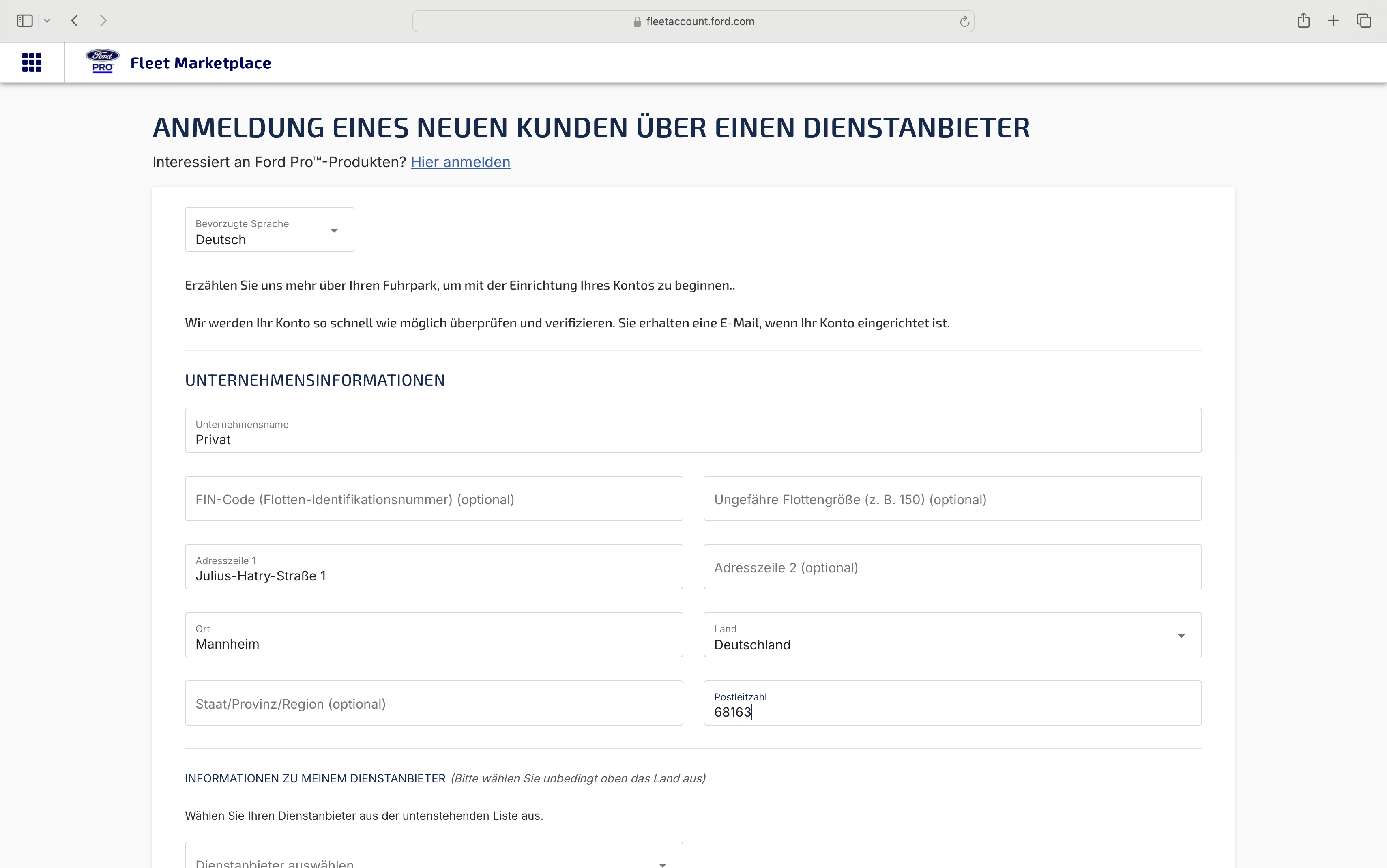1387x868 pixels.
Task: Open the sidebar options chevron menu
Action: (47, 21)
